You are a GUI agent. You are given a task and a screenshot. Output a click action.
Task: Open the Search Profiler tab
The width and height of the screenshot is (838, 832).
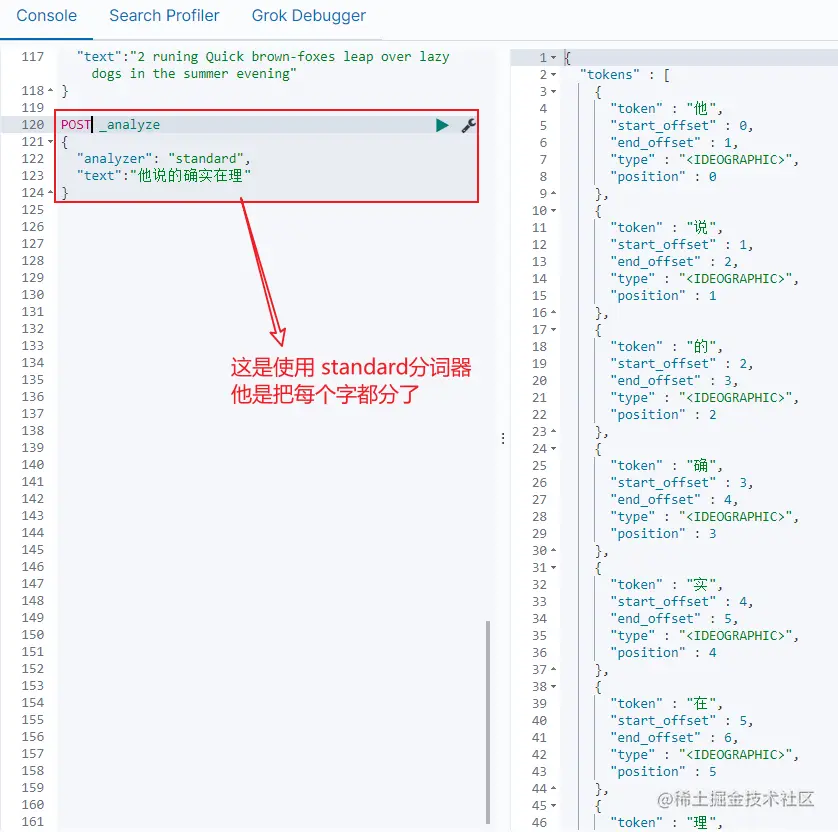pos(164,15)
